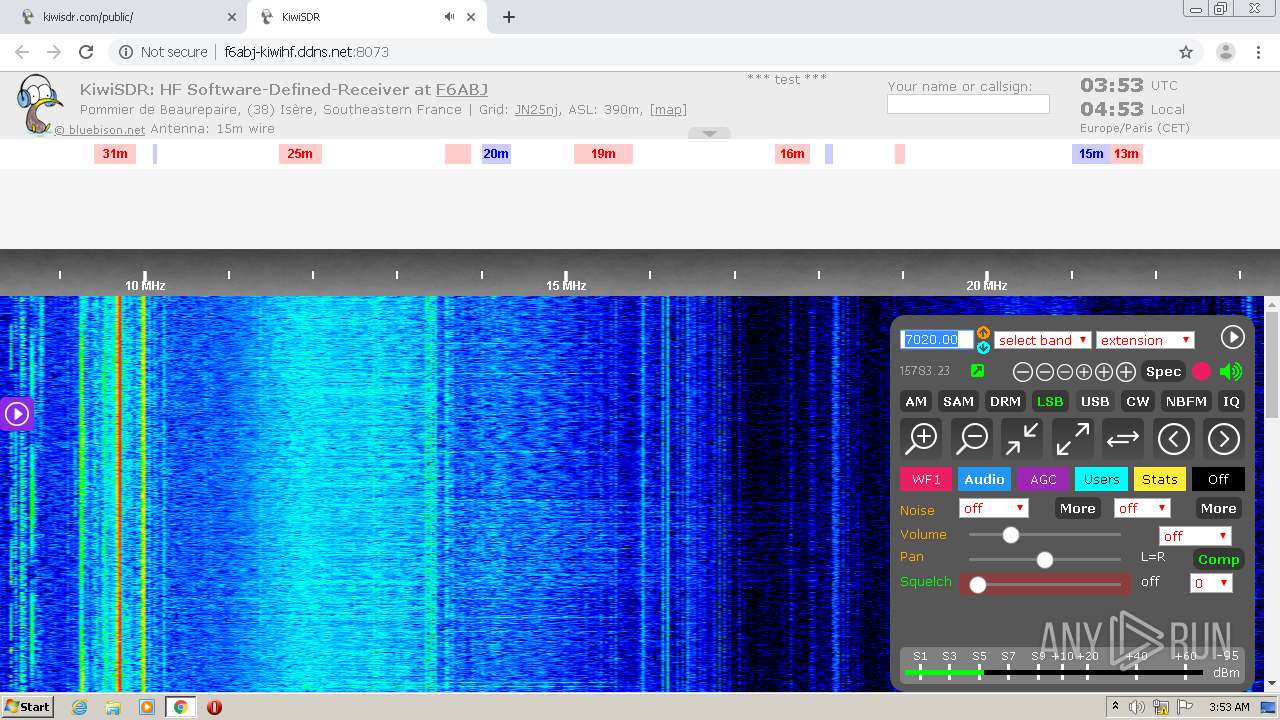The width and height of the screenshot is (1280, 720).
Task: Toggle the Comp compression button
Action: 1218,559
